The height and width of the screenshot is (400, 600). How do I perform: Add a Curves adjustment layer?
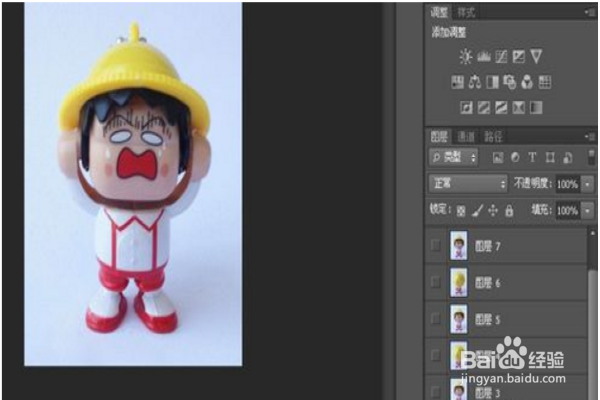(x=501, y=57)
